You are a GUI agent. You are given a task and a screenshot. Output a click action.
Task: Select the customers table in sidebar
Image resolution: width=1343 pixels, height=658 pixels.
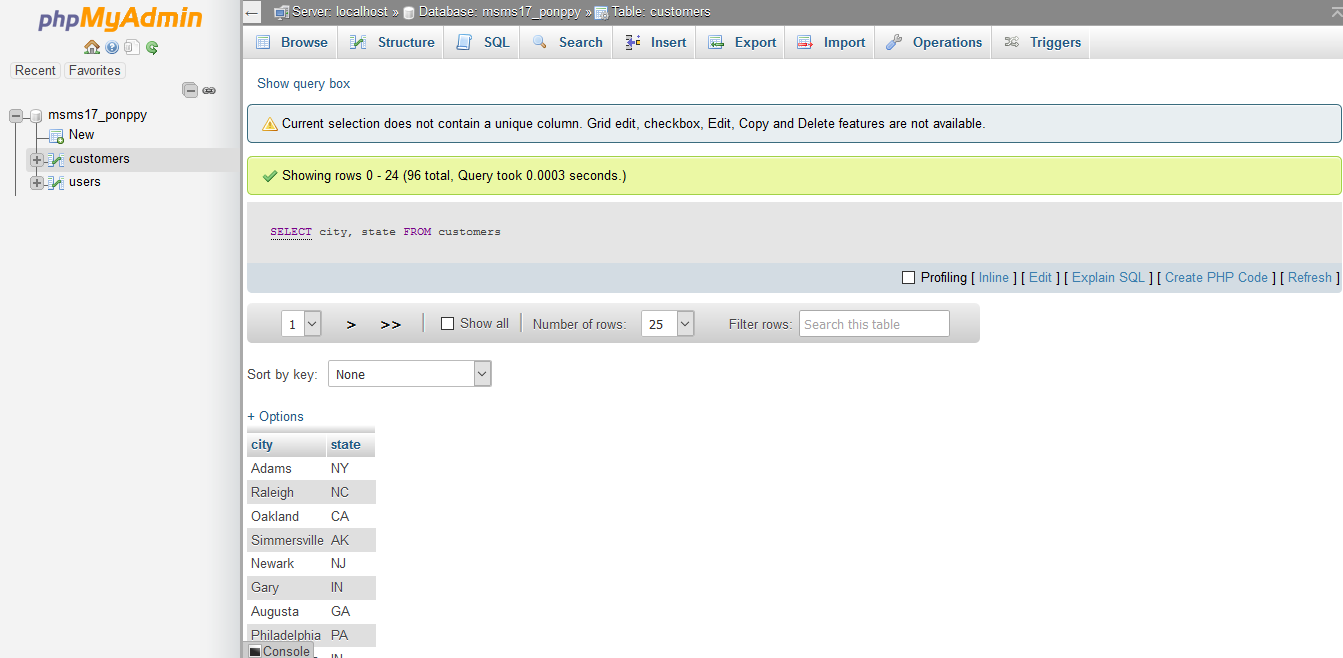point(99,159)
